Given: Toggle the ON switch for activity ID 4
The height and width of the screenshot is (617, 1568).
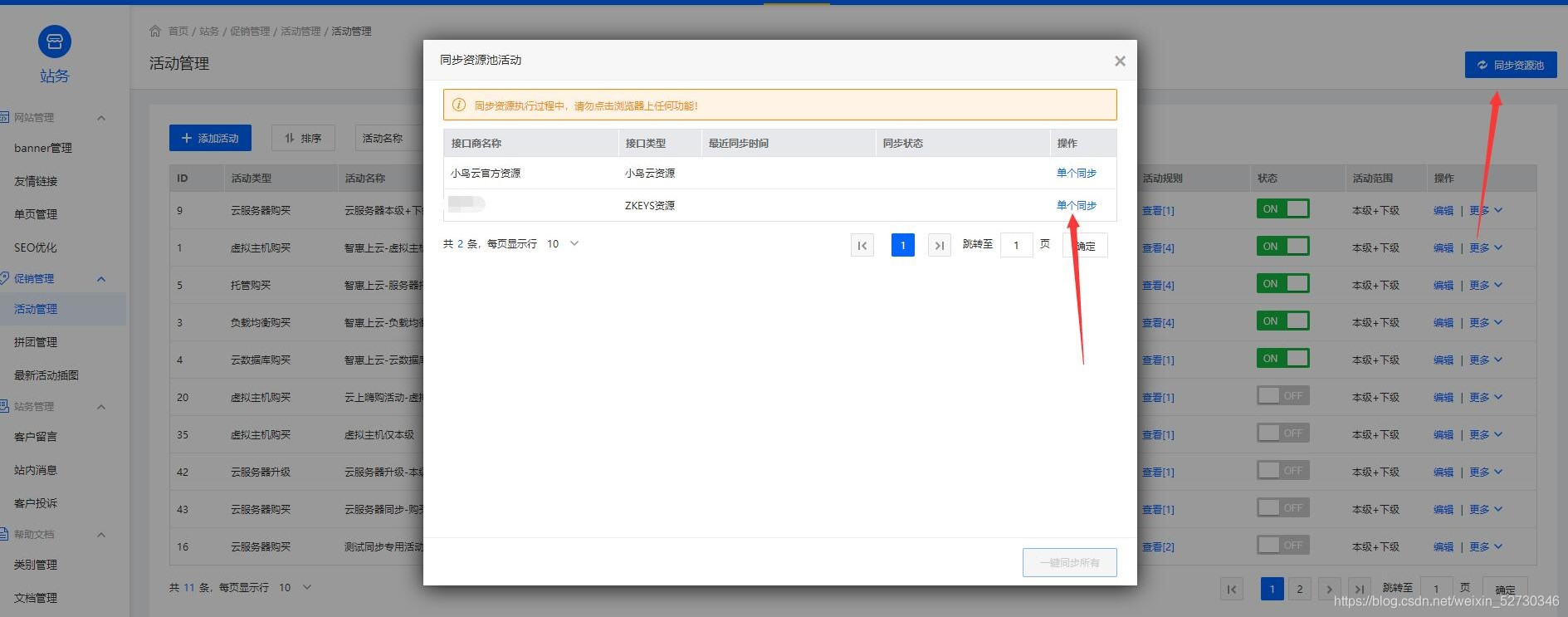Looking at the screenshot, I should (x=1282, y=358).
